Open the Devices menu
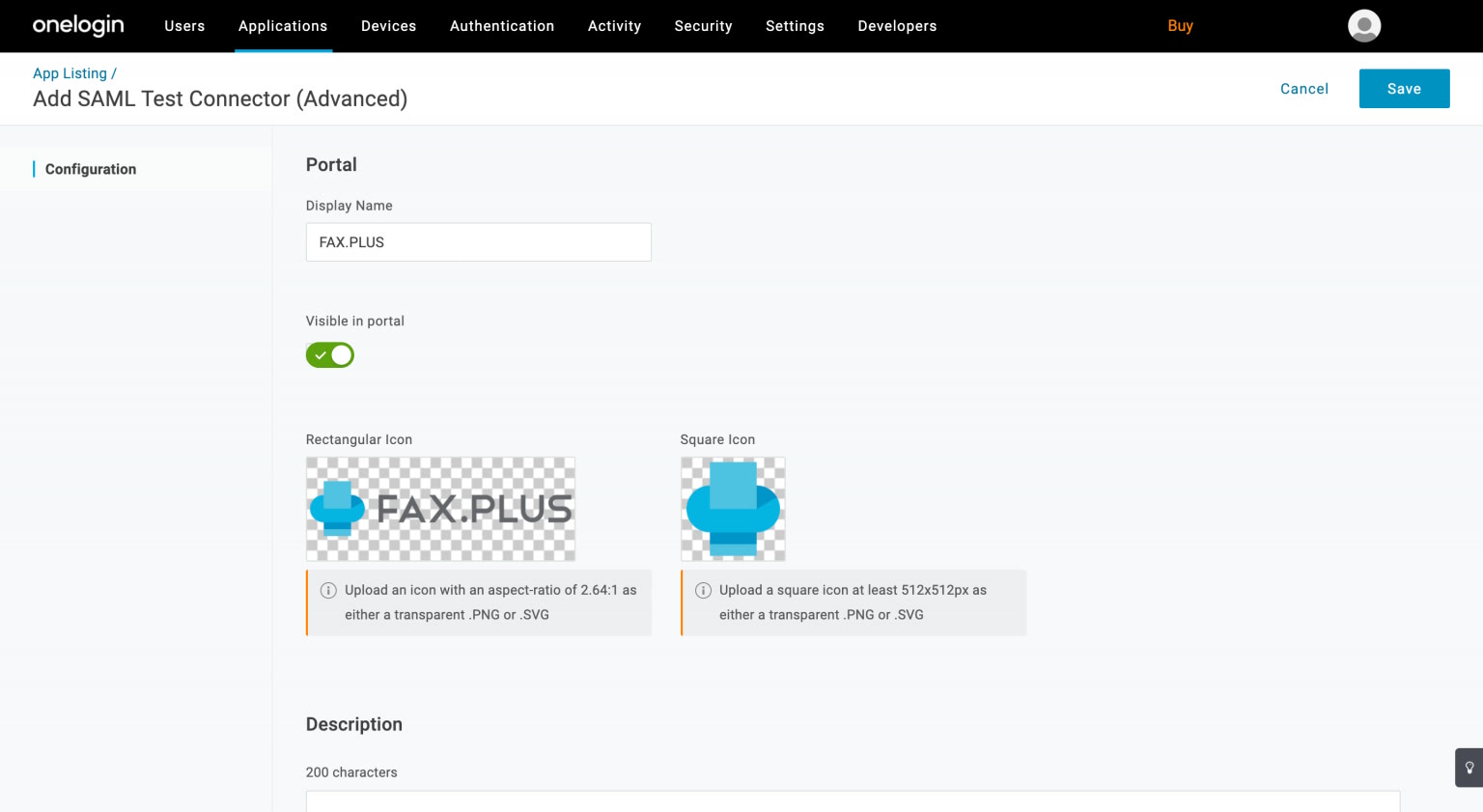Screen dimensions: 1483x812 tap(388, 26)
